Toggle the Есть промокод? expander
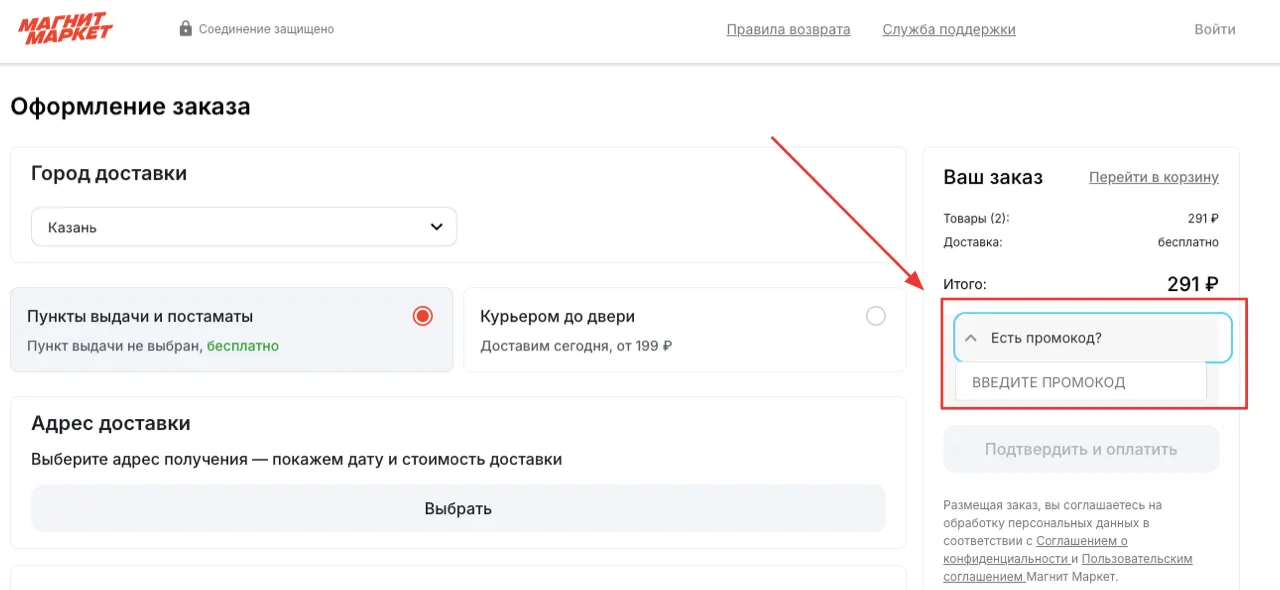1280x590 pixels. pyautogui.click(x=1092, y=338)
